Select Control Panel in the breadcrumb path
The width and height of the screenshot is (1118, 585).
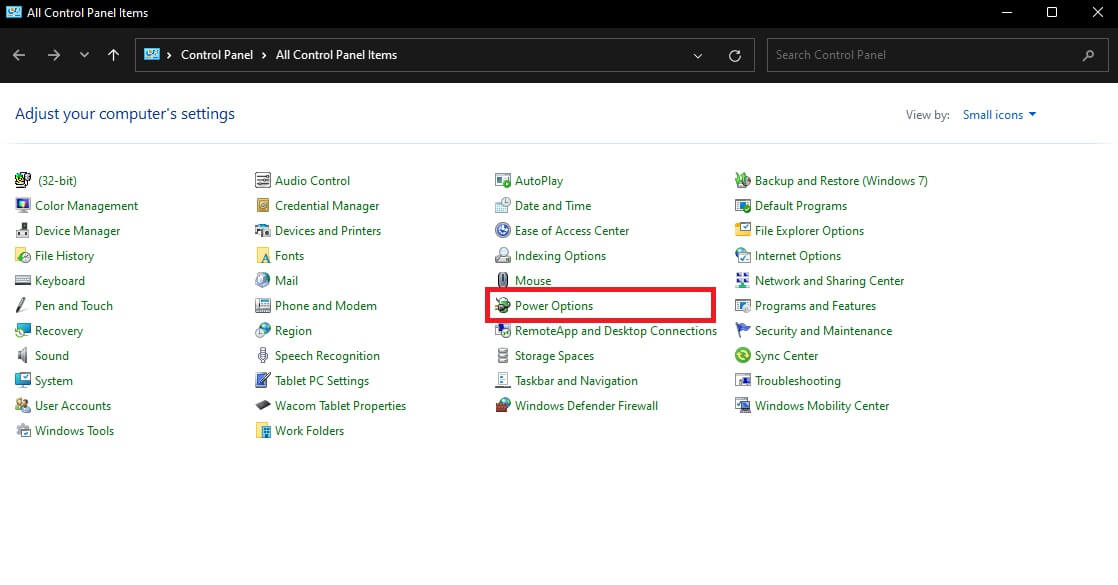click(217, 55)
